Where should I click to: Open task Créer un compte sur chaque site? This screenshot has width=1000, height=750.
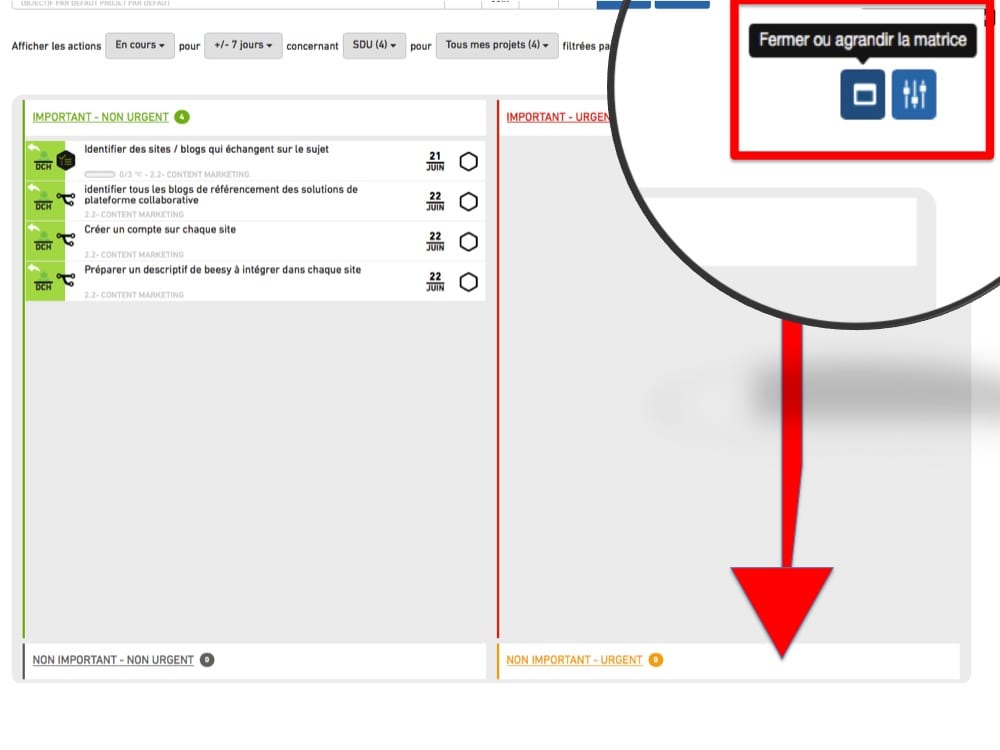pyautogui.click(x=160, y=230)
